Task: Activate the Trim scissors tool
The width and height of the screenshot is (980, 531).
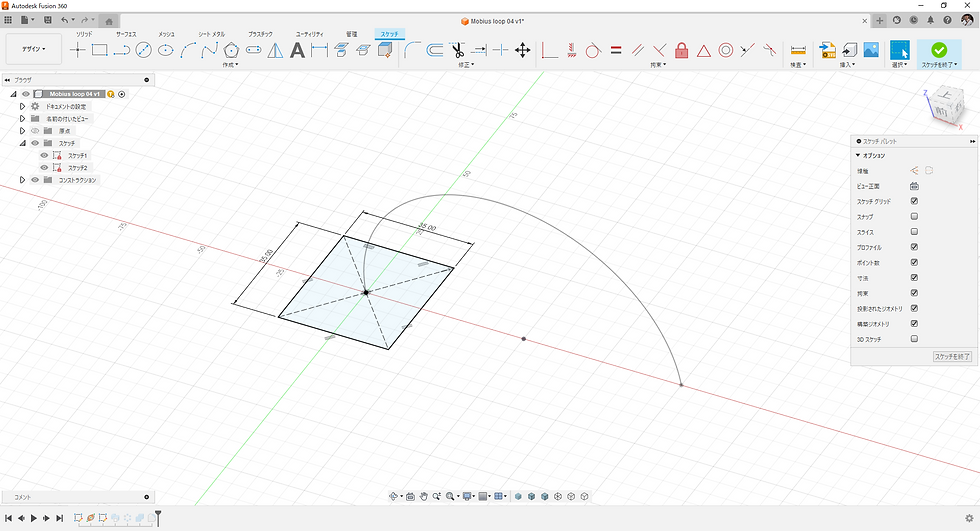Action: click(457, 50)
